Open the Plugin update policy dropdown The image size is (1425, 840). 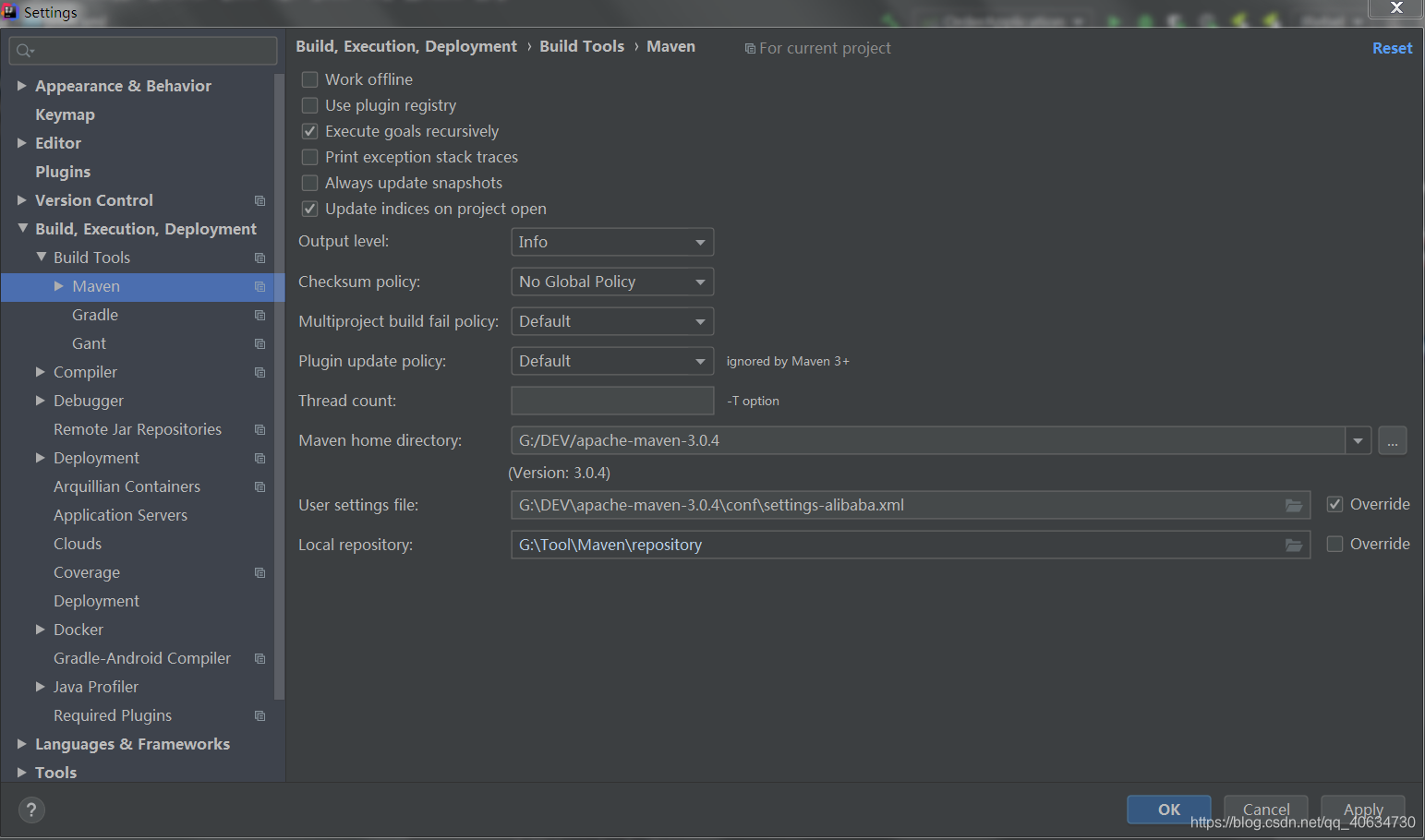[x=612, y=361]
